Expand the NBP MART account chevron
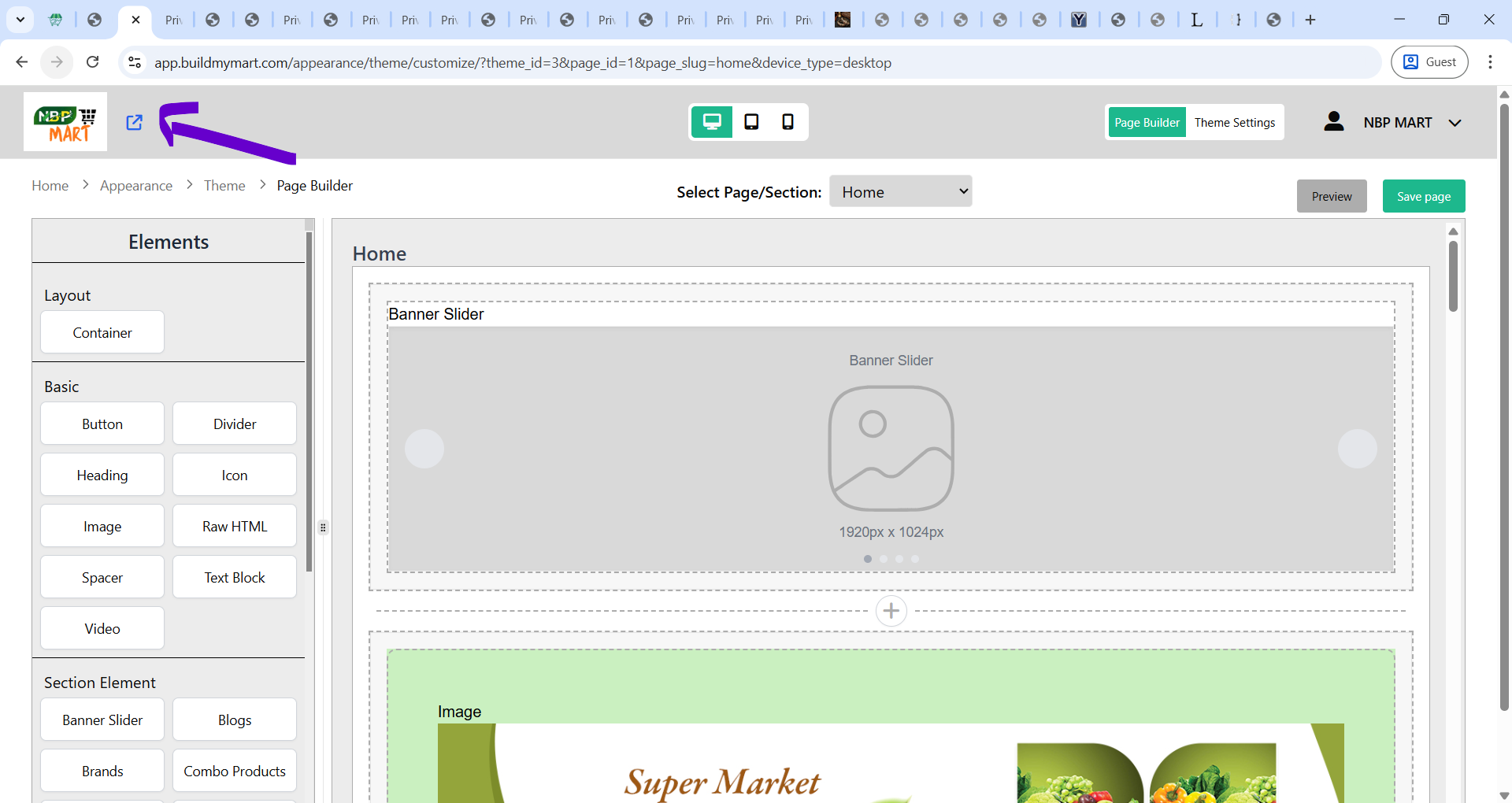 pos(1455,123)
